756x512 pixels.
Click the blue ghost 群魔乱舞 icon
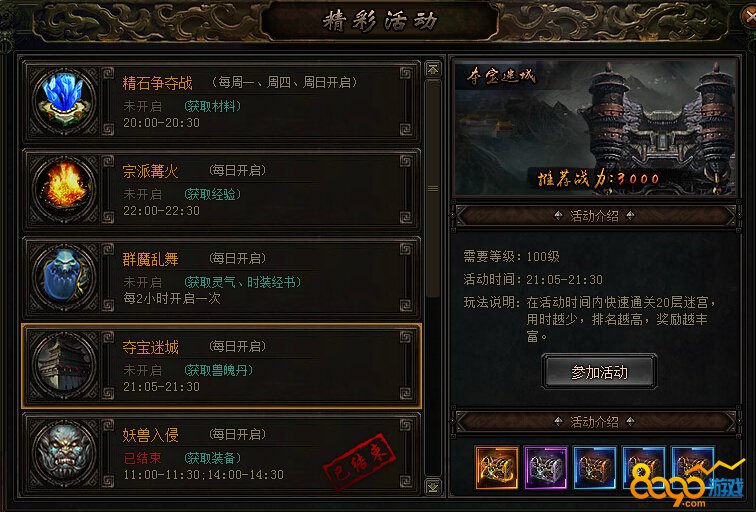[64, 277]
